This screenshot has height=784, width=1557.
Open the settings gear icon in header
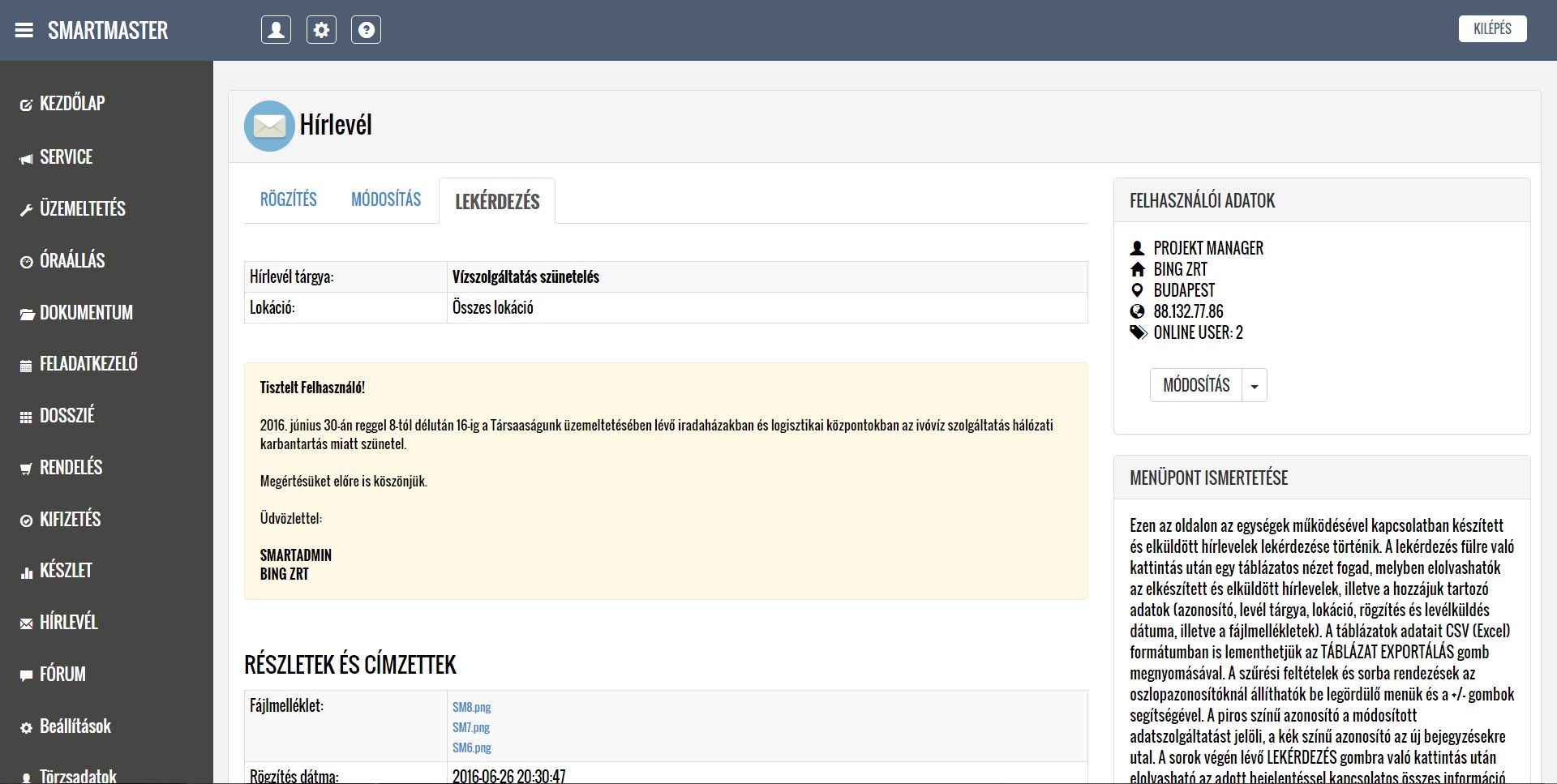coord(321,30)
